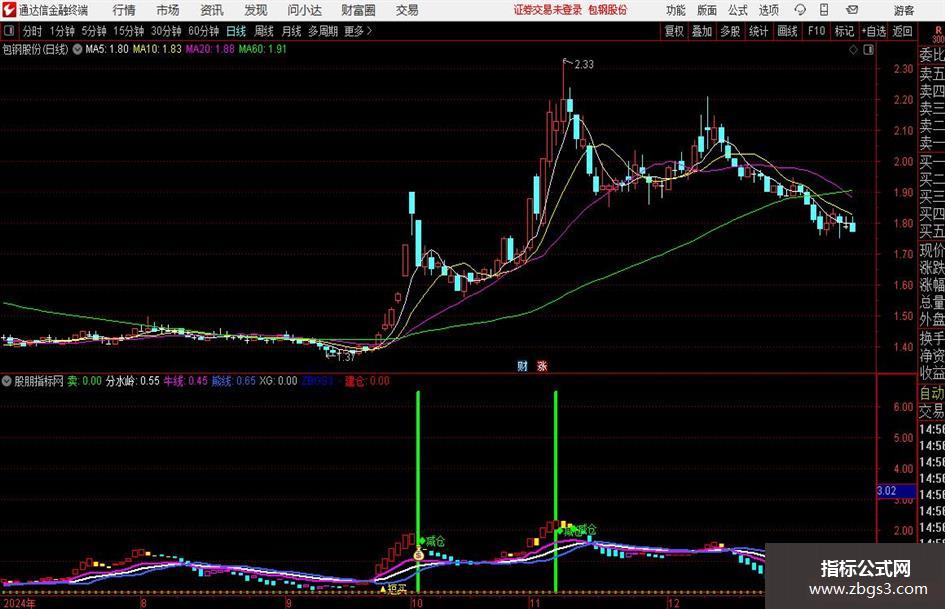Image resolution: width=945 pixels, height=609 pixels.
Task: Expand 更多 period options
Action: 358,31
